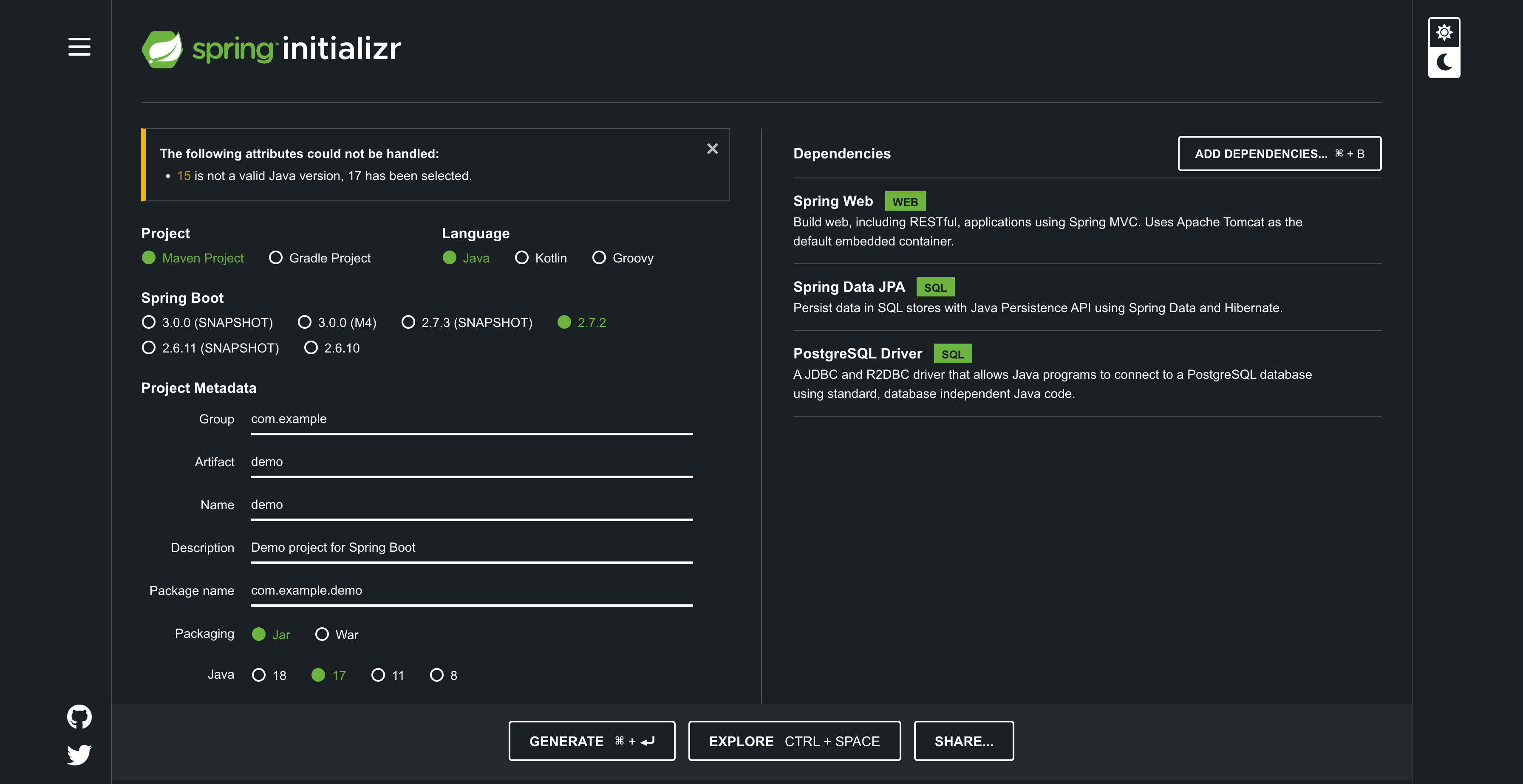The width and height of the screenshot is (1523, 784).
Task: Switch to dark theme using moon icon
Action: click(1444, 62)
